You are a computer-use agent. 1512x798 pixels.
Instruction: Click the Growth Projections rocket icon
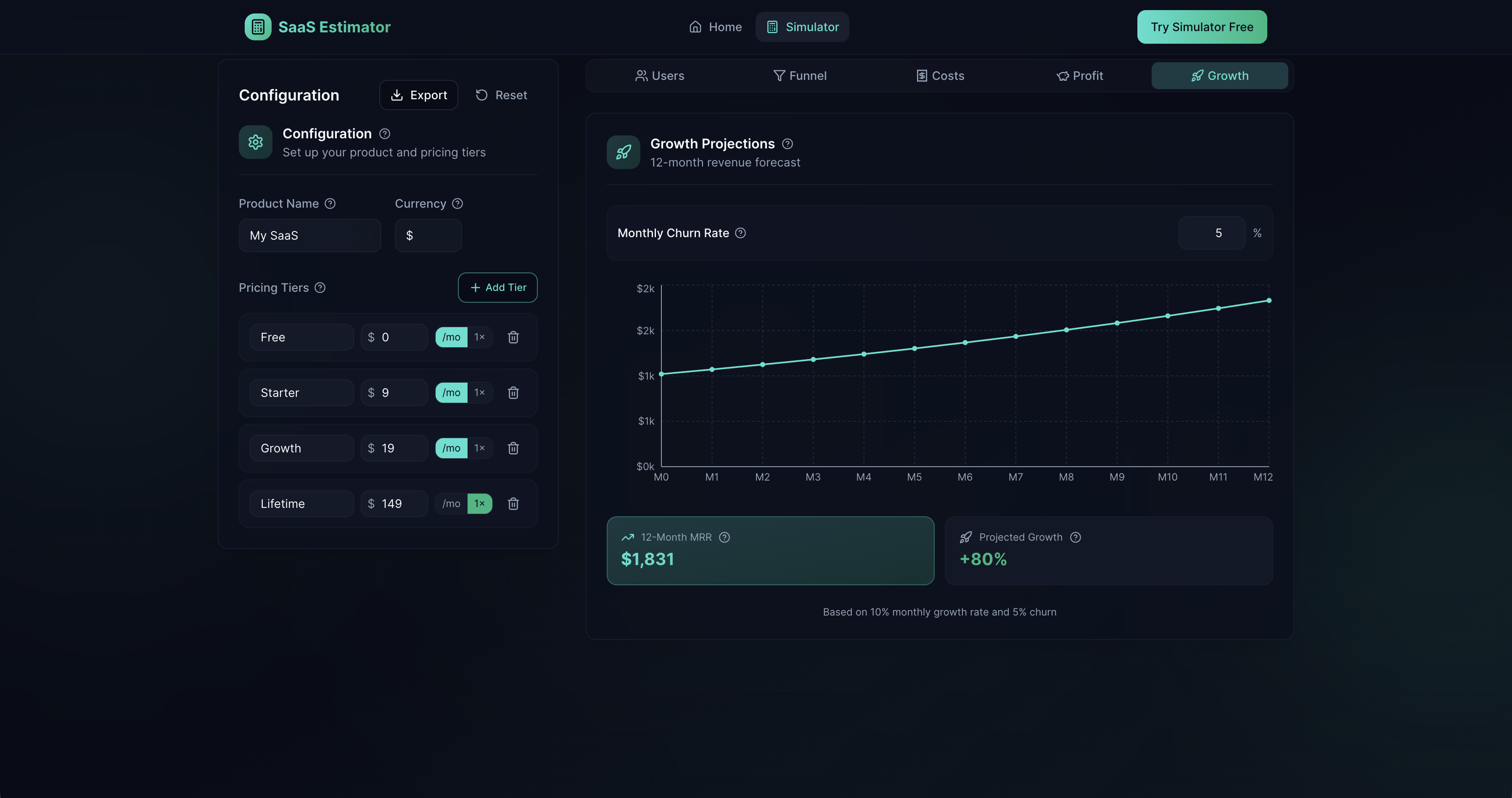tap(624, 151)
